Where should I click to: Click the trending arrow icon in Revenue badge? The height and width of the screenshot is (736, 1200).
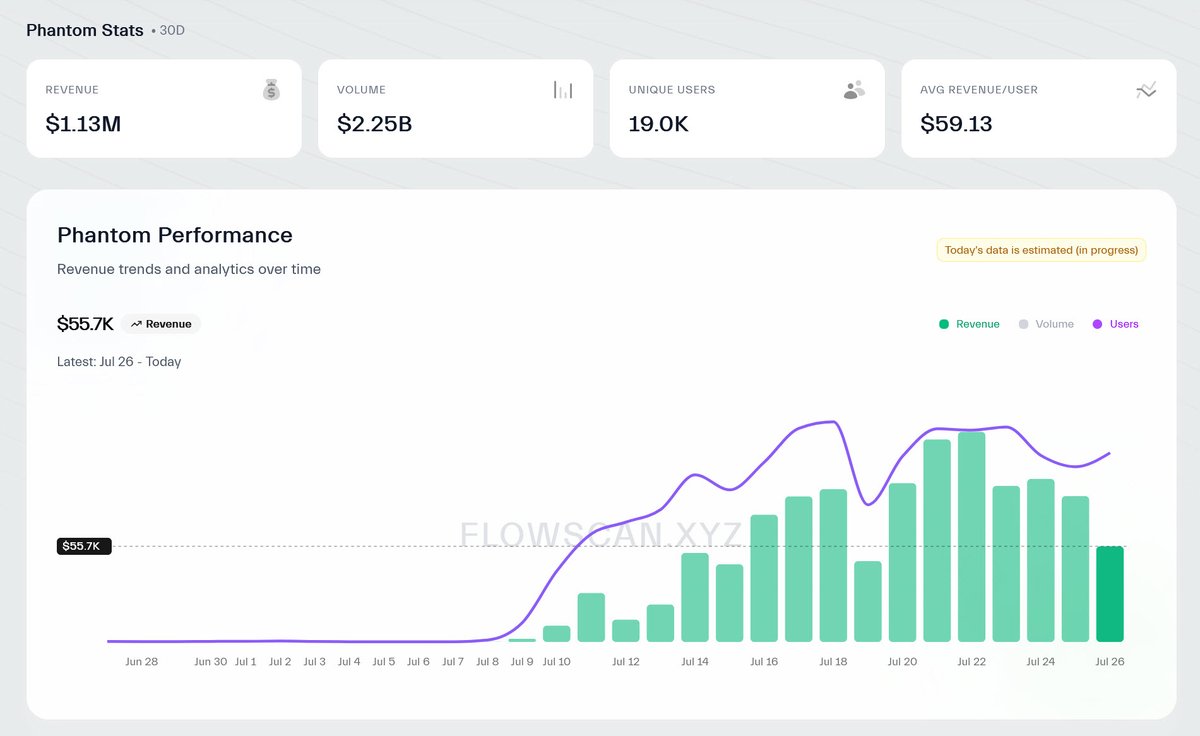[x=136, y=324]
